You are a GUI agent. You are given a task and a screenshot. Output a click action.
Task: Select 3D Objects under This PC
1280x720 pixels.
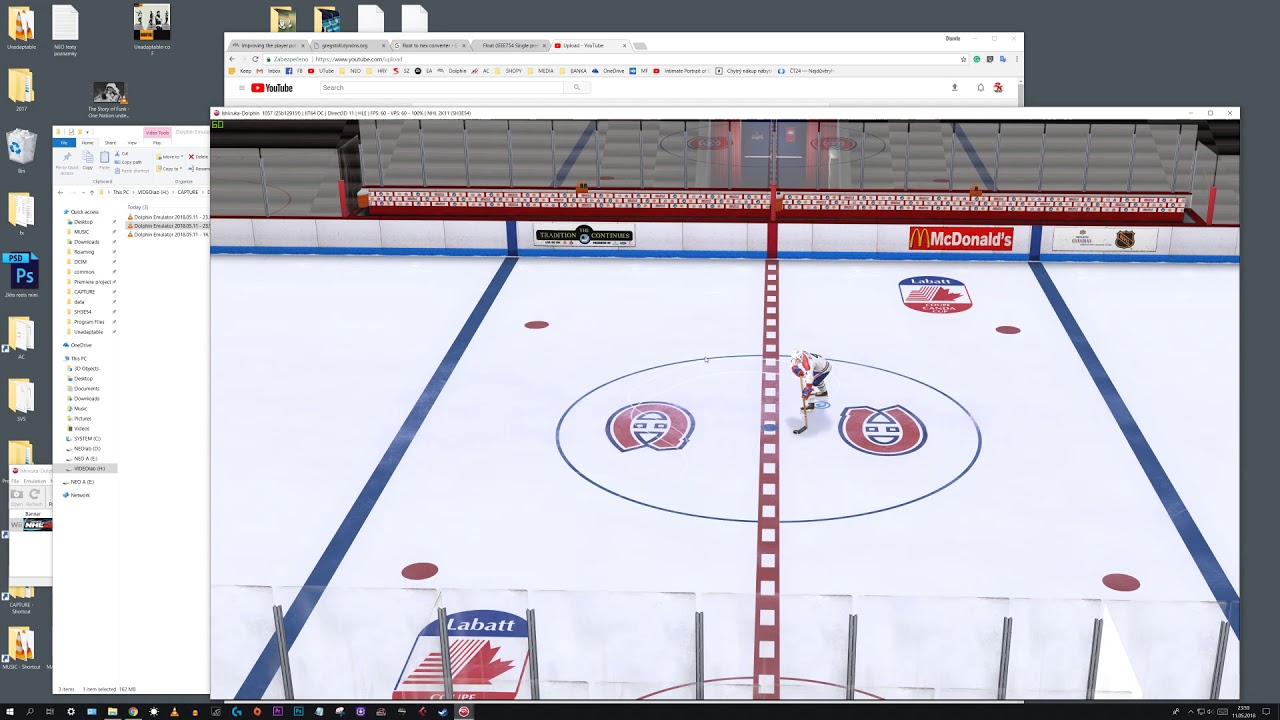[83, 368]
